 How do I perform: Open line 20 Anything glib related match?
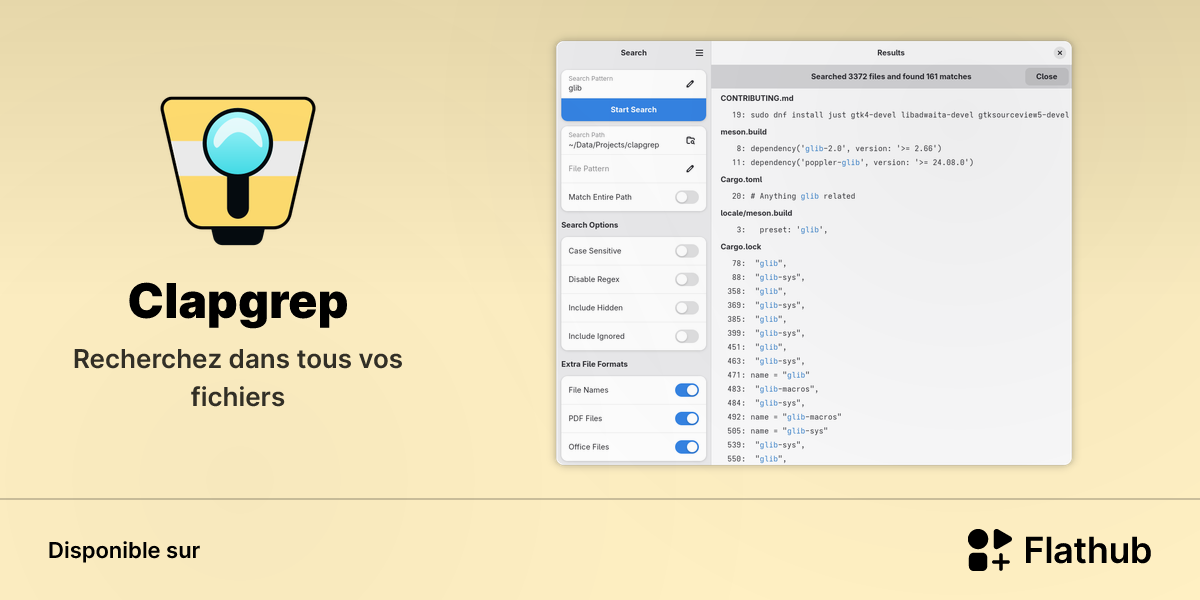click(793, 196)
